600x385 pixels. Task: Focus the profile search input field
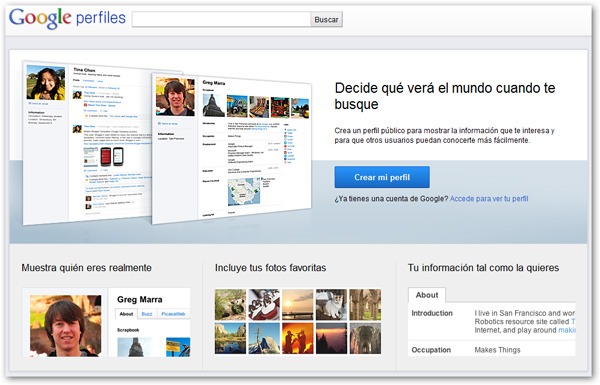221,19
